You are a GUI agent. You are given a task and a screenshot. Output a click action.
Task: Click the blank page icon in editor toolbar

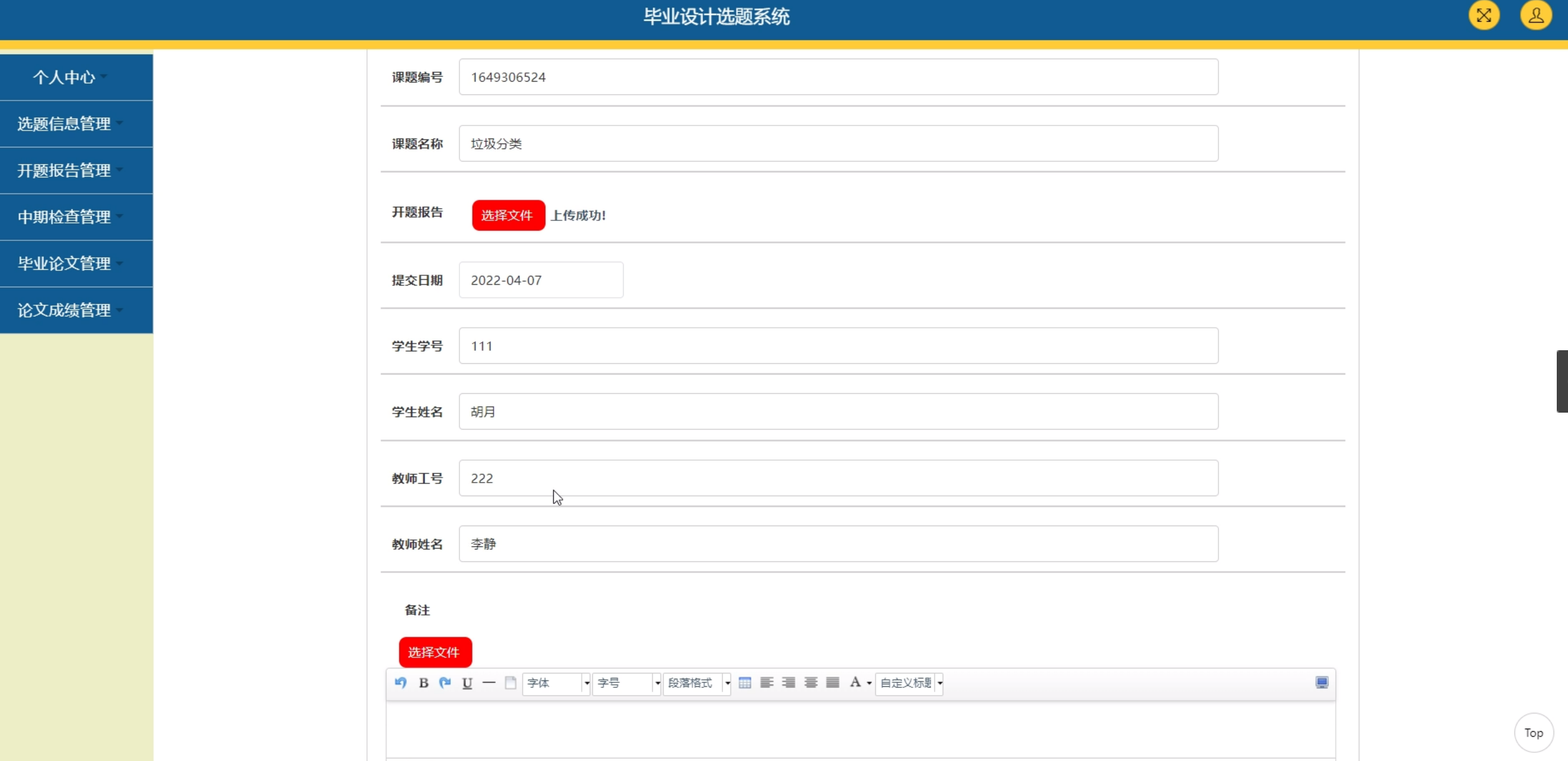click(x=511, y=682)
